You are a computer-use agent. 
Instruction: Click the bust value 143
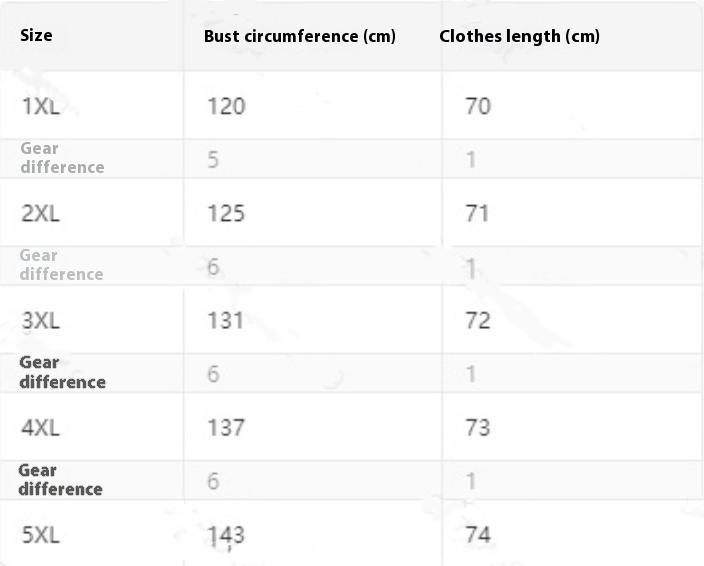[x=226, y=535]
